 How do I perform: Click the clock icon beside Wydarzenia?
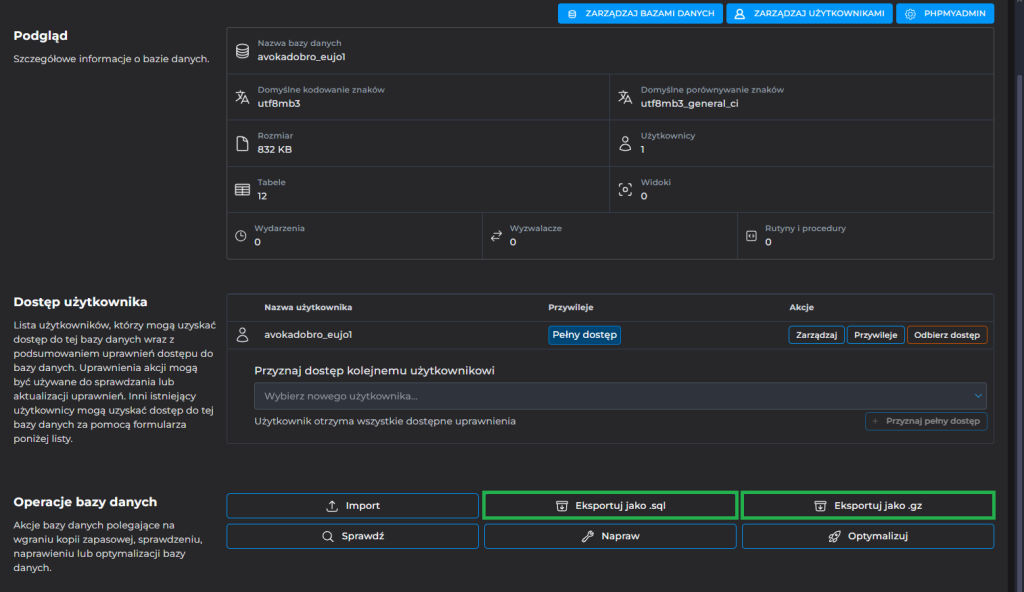coord(240,236)
